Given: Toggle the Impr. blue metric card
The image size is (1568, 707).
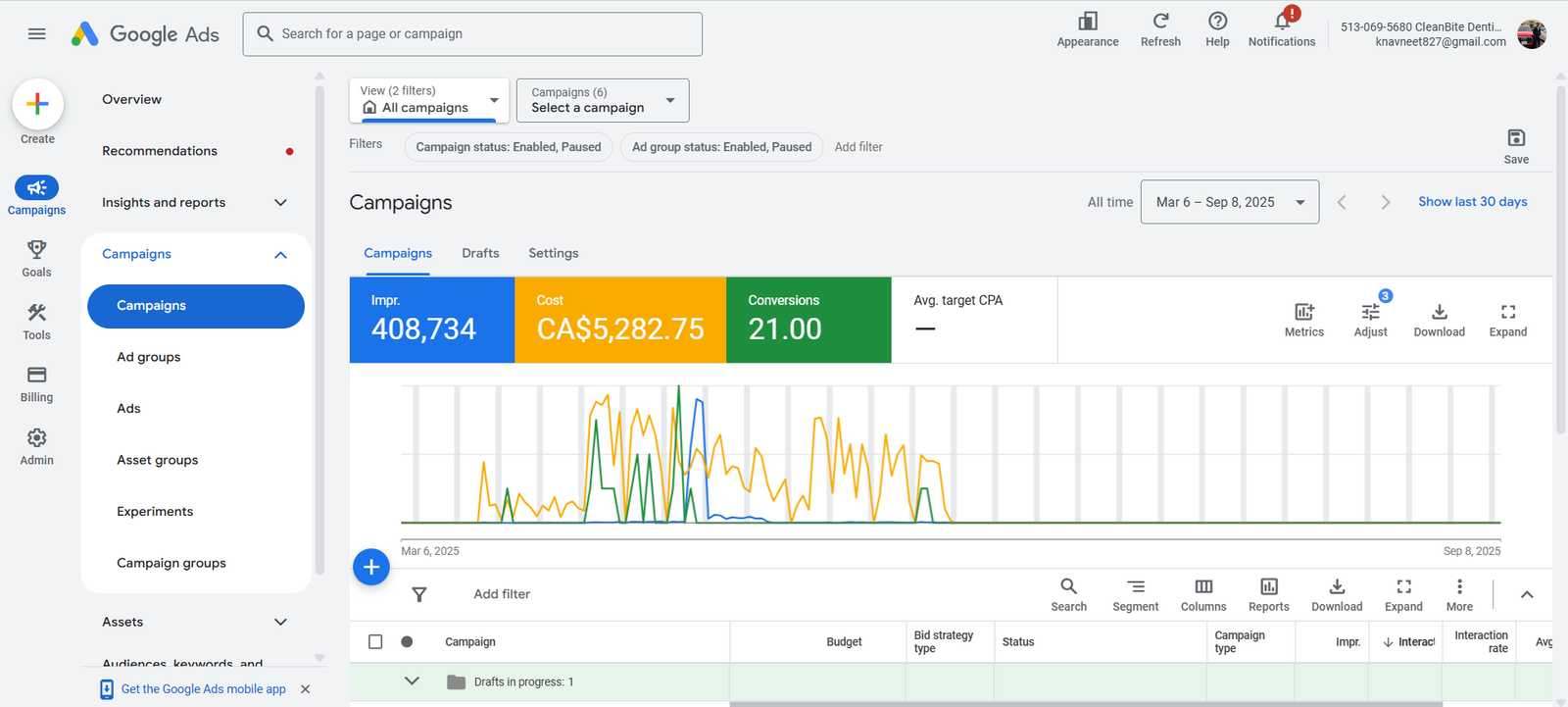Looking at the screenshot, I should 431,320.
